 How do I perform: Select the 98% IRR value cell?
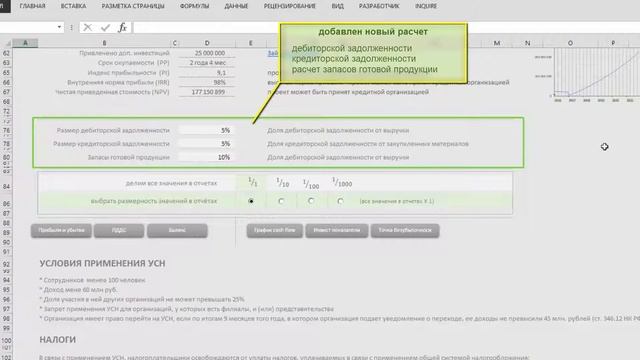pos(207,82)
